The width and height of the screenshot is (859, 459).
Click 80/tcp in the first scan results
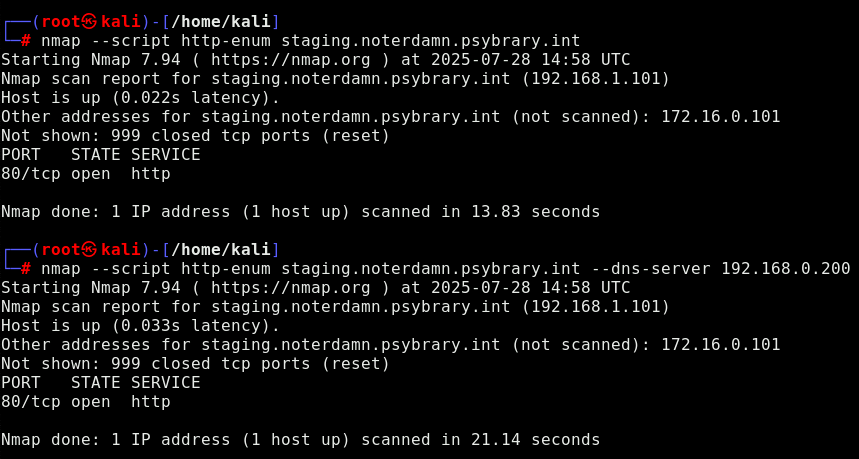[31, 174]
